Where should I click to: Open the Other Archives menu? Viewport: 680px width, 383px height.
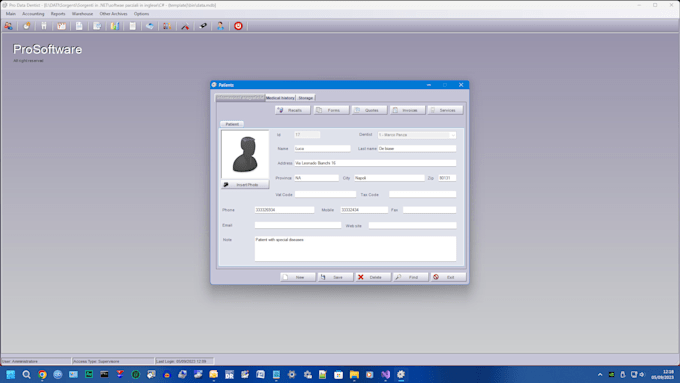114,14
